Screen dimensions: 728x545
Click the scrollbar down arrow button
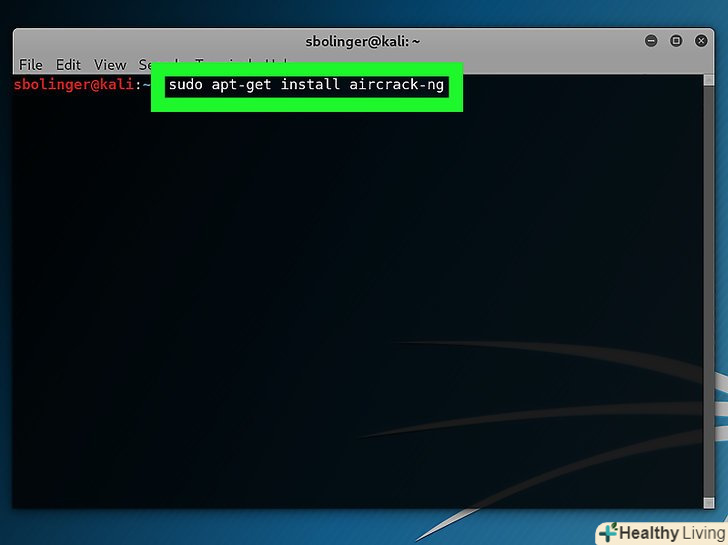[x=708, y=503]
